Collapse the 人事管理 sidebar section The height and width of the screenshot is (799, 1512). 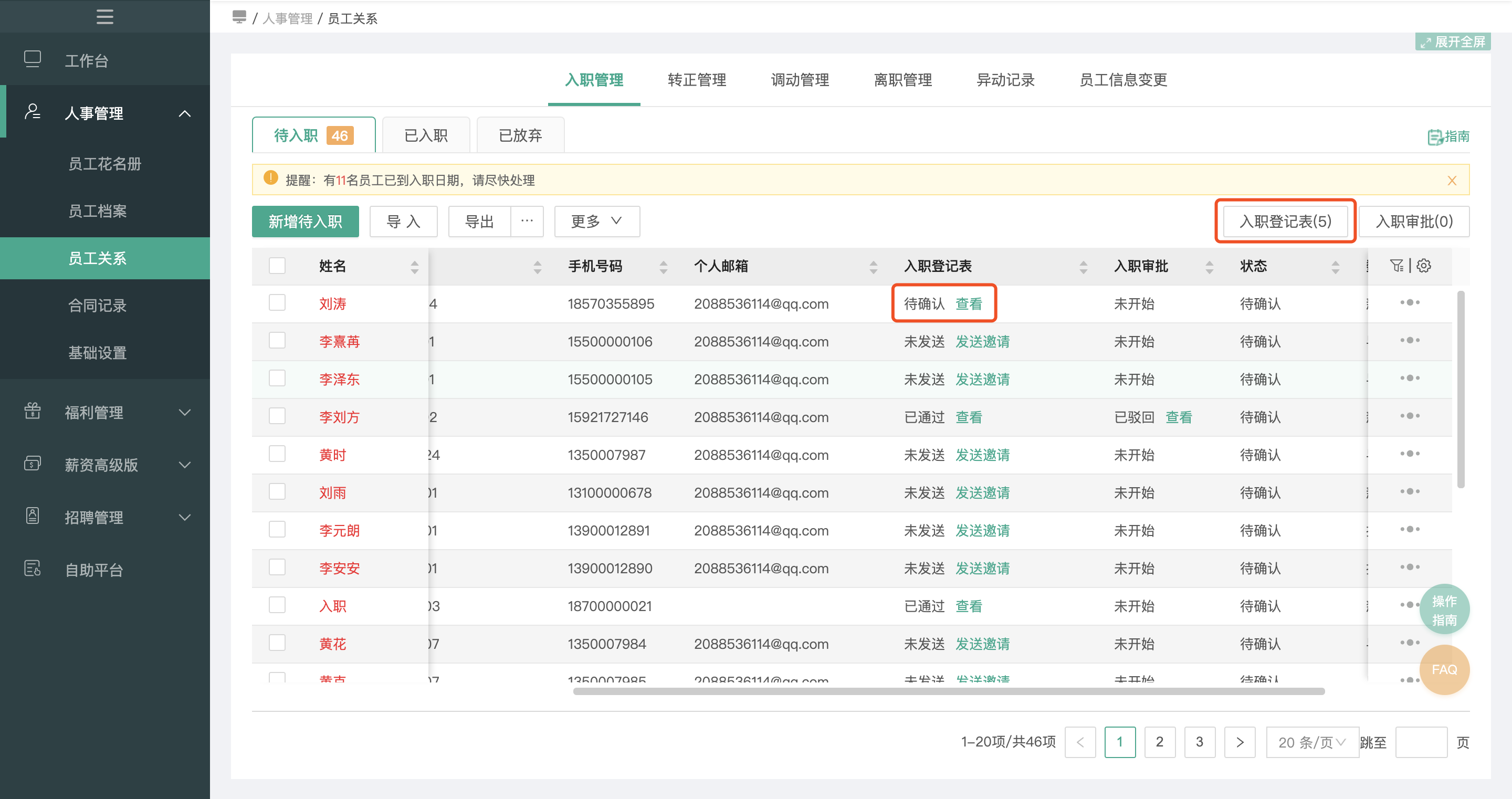click(x=184, y=113)
